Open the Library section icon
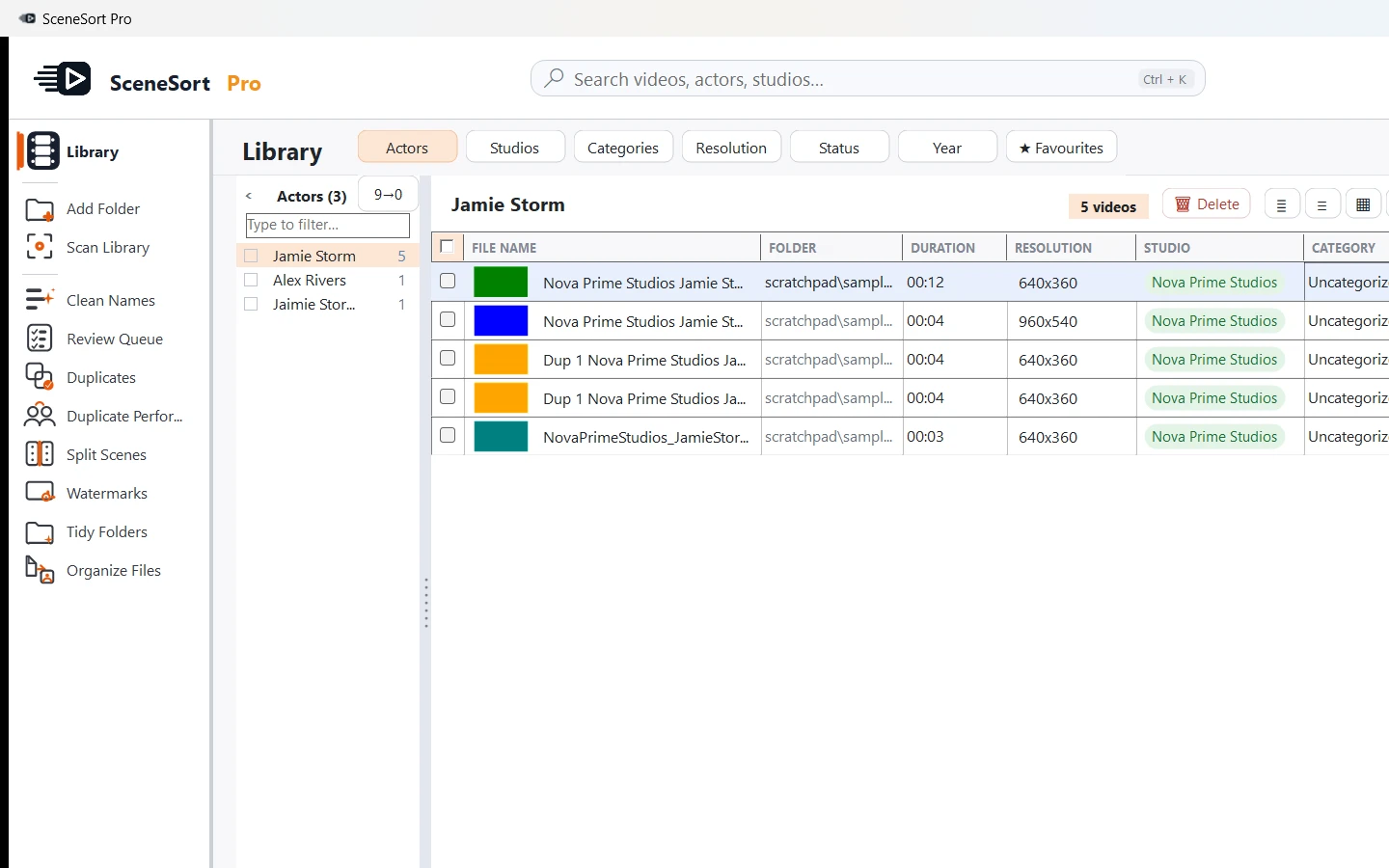The image size is (1389, 868). [42, 151]
